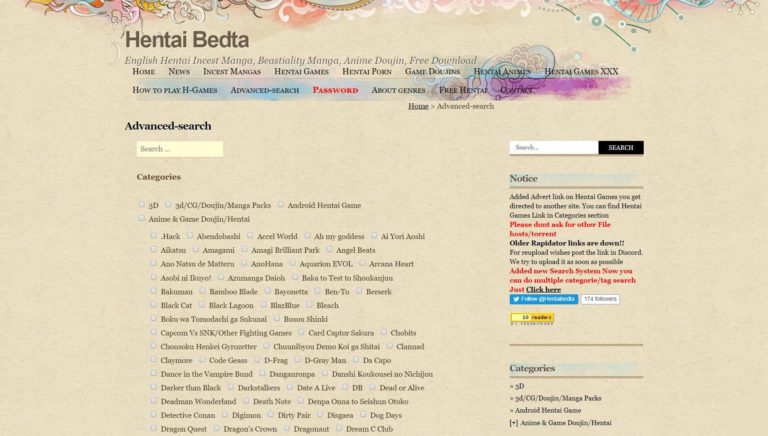Click the 174 followers count bubble
Viewport: 768px width, 436px height.
600,299
